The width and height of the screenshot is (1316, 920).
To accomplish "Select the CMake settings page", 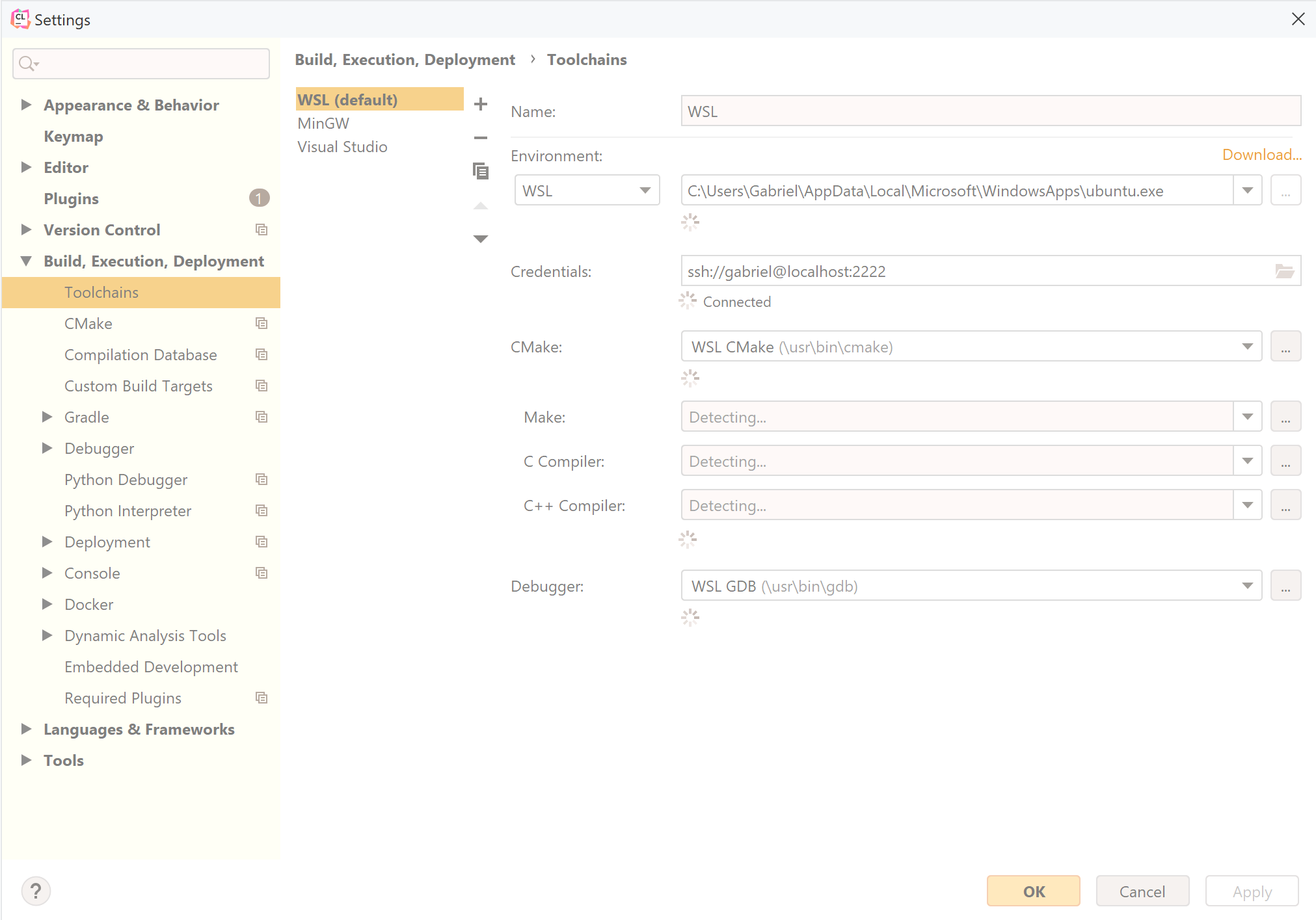I will (x=88, y=323).
